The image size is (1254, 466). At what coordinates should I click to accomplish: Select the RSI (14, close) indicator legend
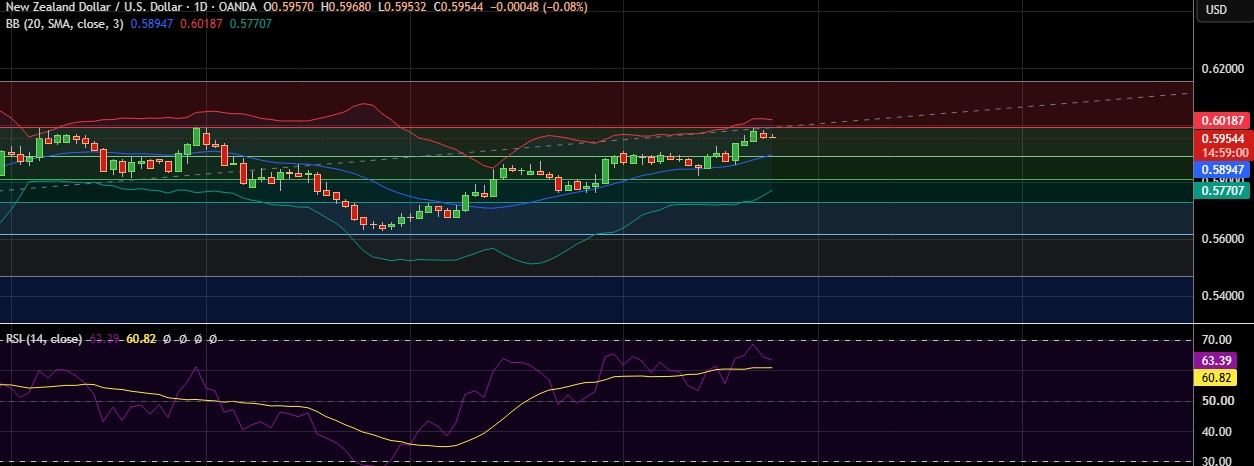44,339
